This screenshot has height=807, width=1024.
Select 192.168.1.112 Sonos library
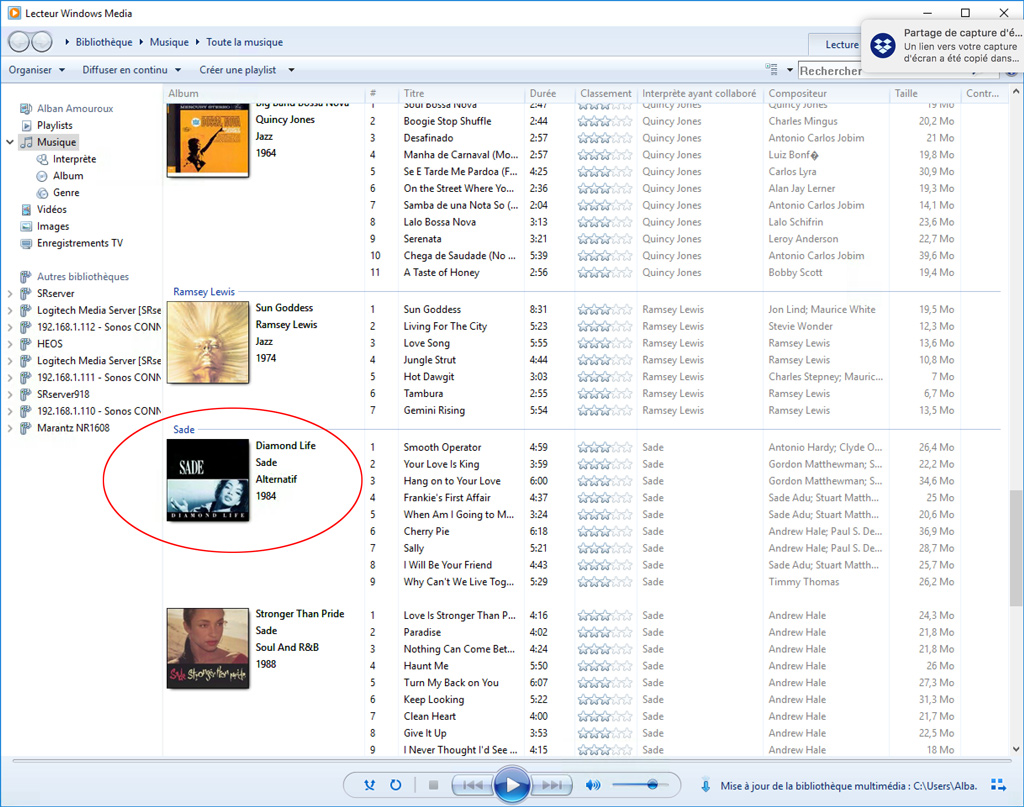pyautogui.click(x=99, y=327)
